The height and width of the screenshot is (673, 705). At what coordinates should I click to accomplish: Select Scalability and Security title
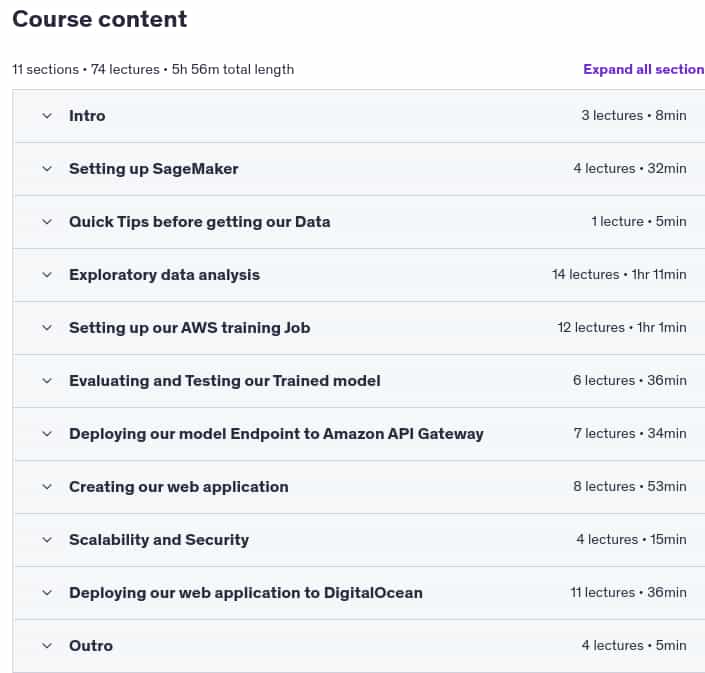click(x=159, y=540)
